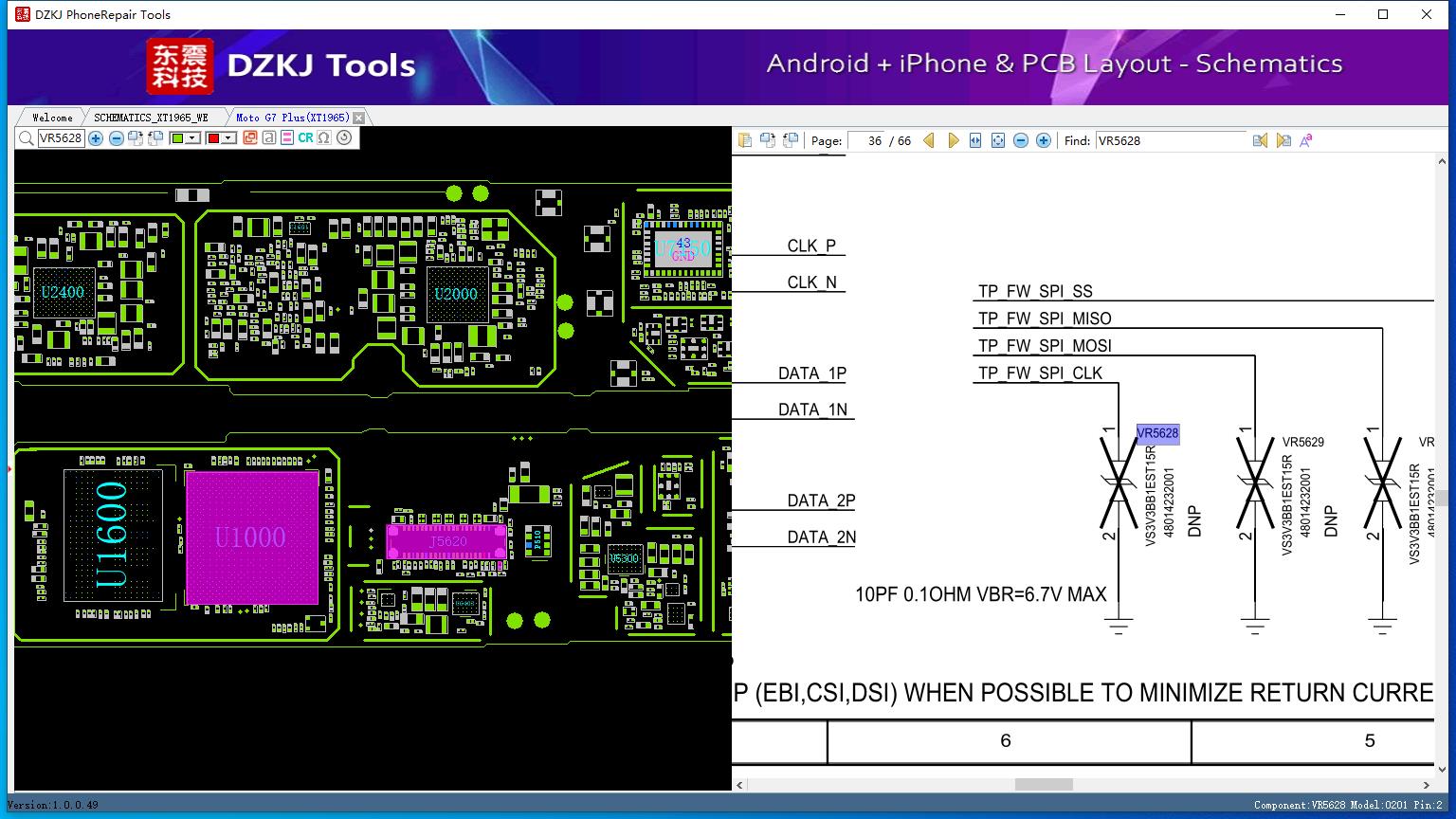Select the J5620 connector on PCB
1456x819 pixels.
click(447, 541)
